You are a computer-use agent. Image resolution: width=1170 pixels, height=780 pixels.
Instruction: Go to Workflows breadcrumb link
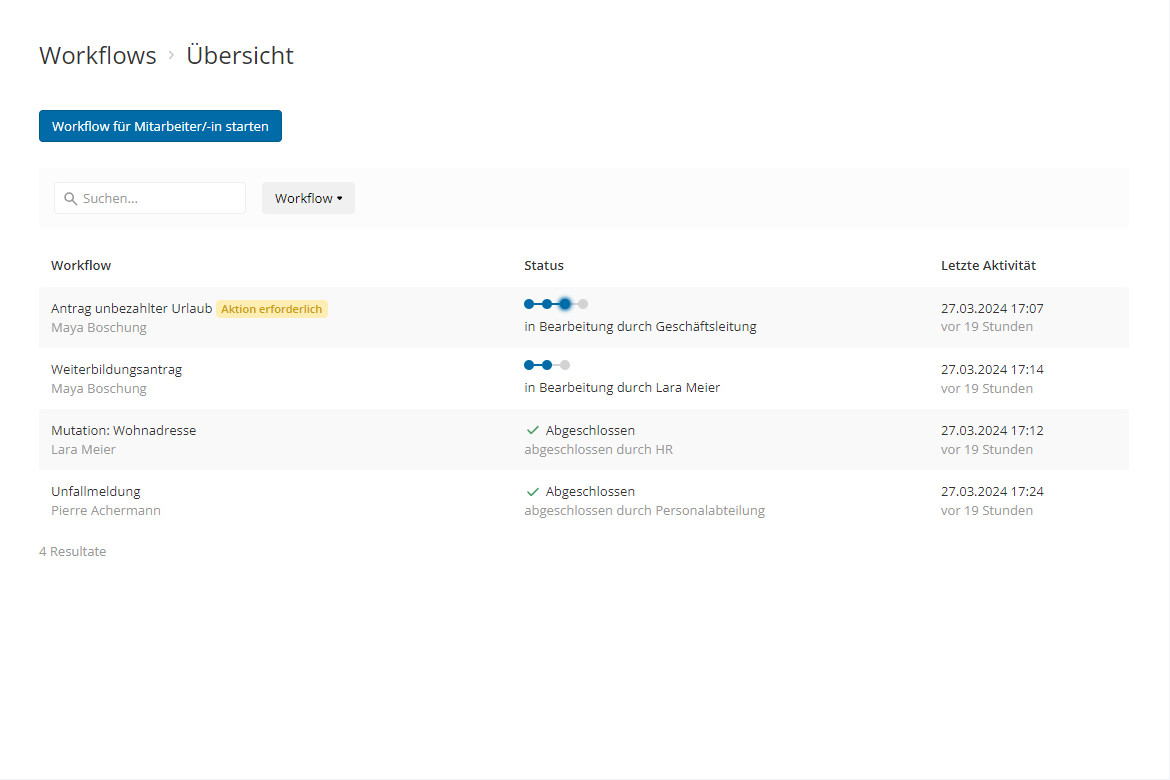[x=98, y=56]
